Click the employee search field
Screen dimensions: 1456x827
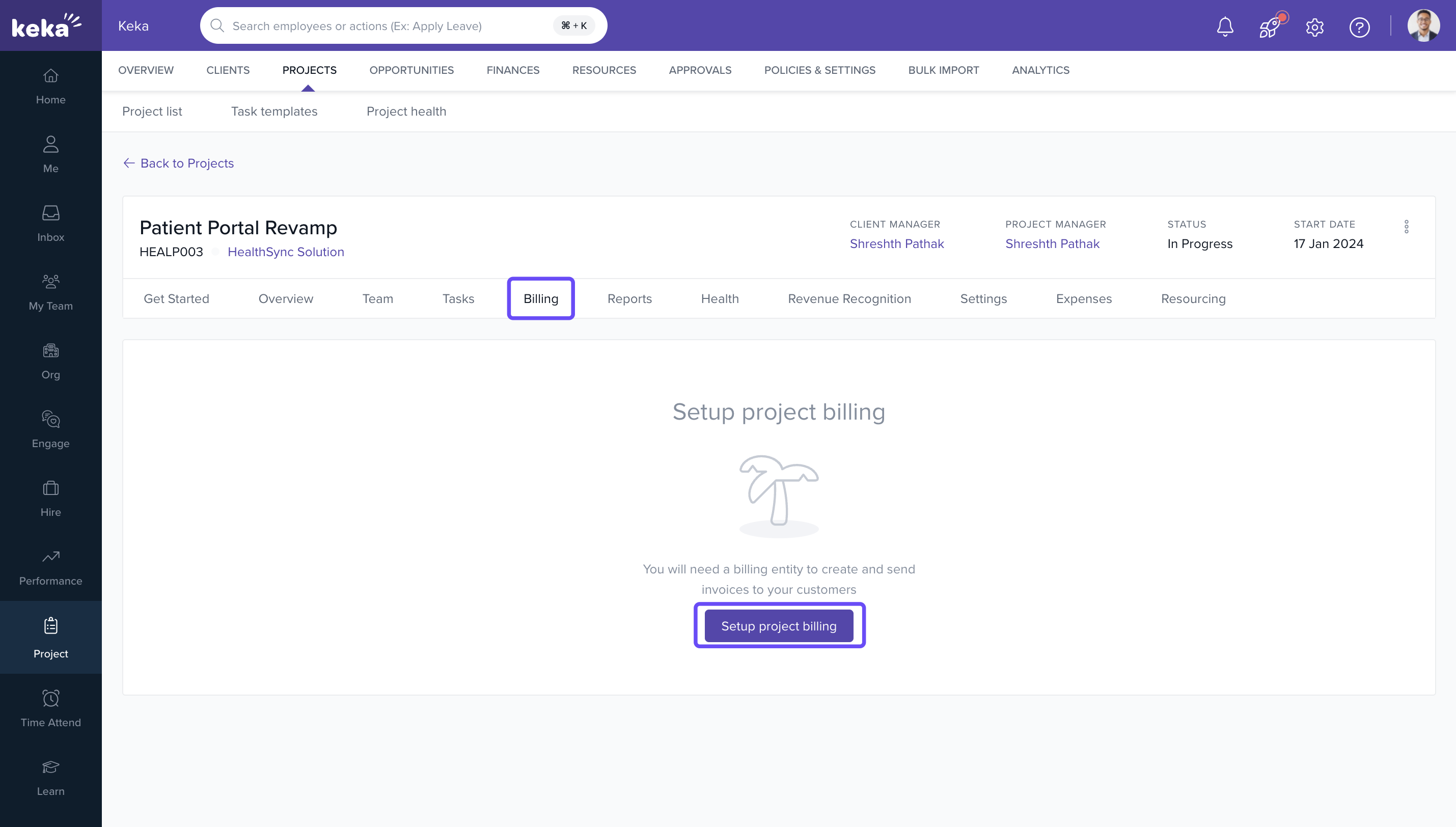pyautogui.click(x=398, y=25)
